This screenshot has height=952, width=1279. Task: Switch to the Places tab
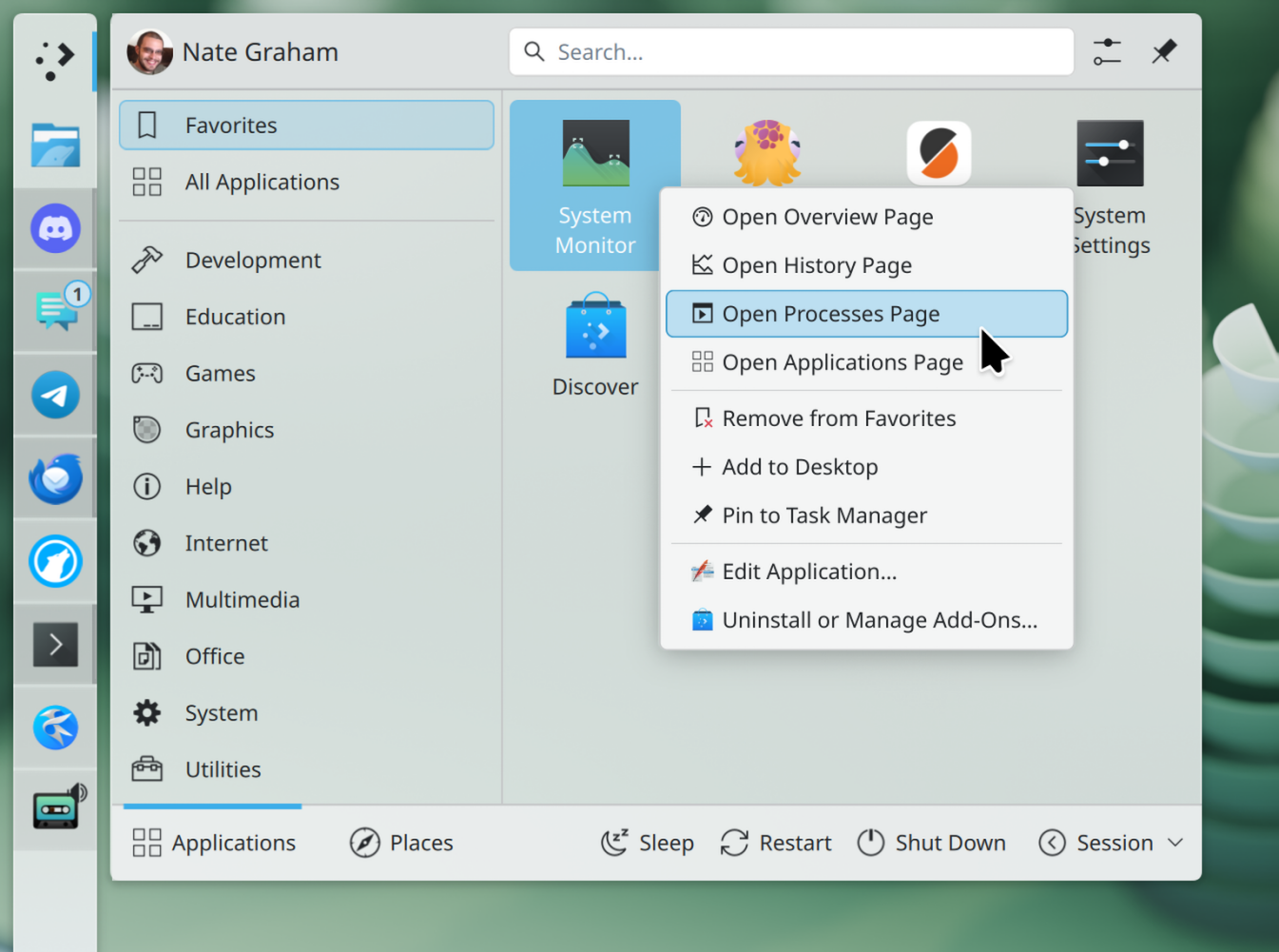[x=402, y=843]
